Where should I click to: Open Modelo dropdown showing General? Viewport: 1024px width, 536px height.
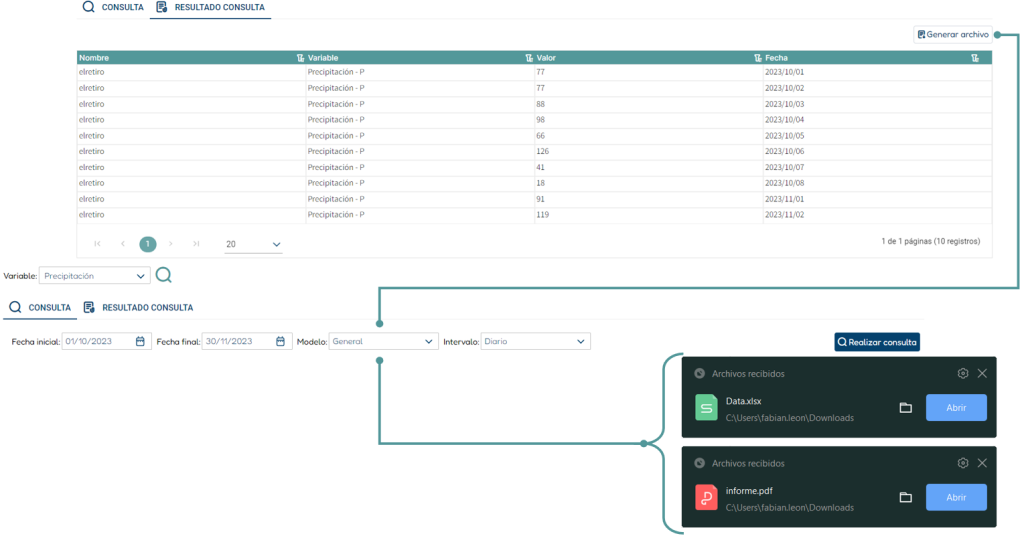click(383, 341)
